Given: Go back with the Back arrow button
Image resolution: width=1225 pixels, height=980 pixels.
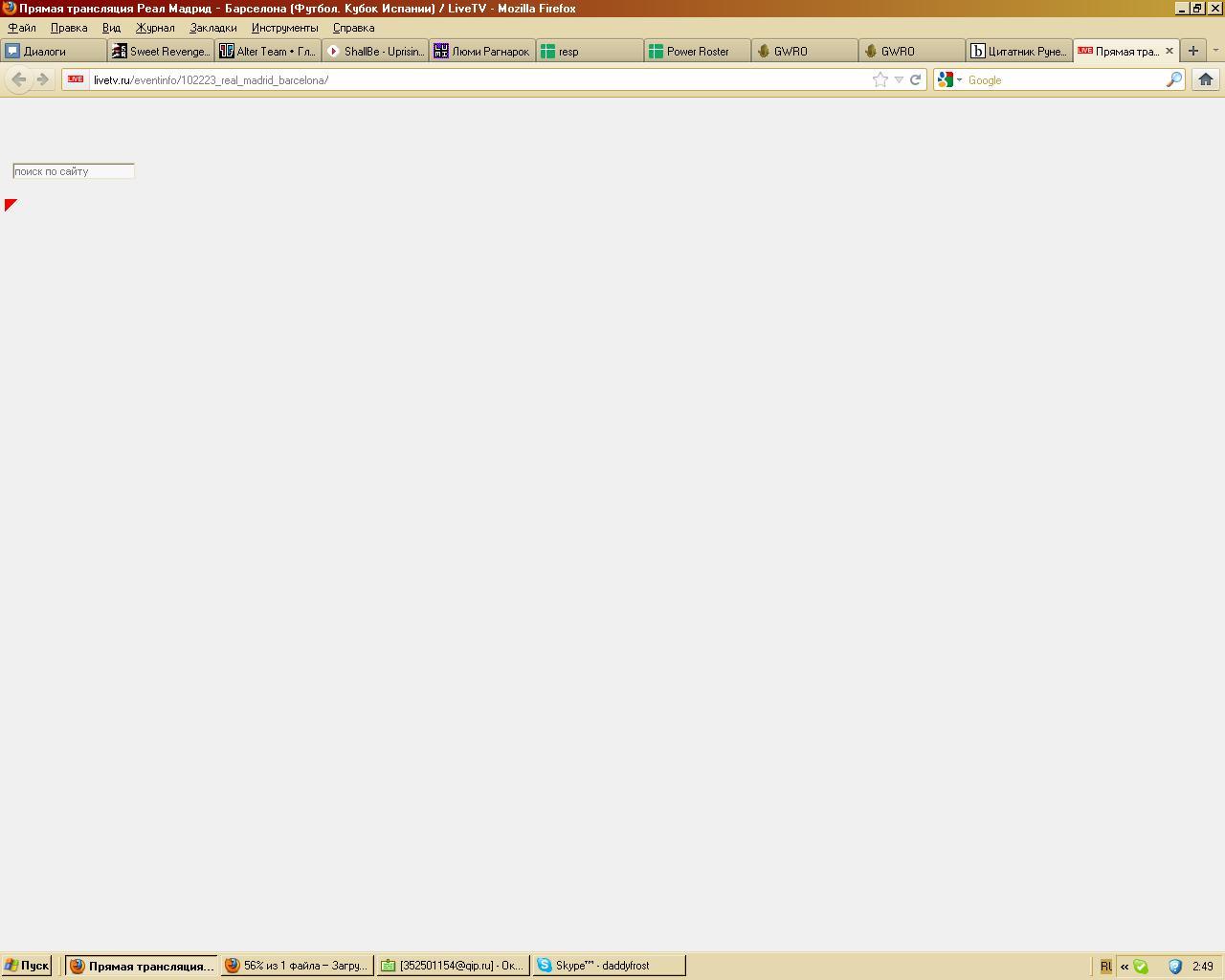Looking at the screenshot, I should coord(18,79).
